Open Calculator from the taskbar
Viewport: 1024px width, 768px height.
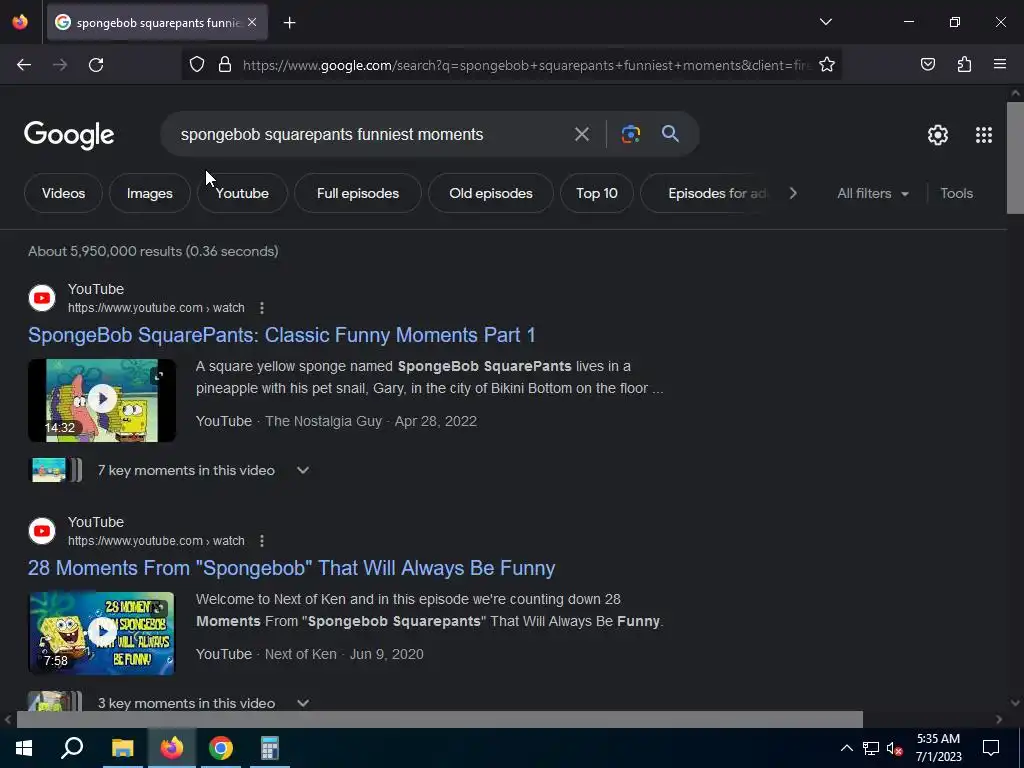click(270, 748)
